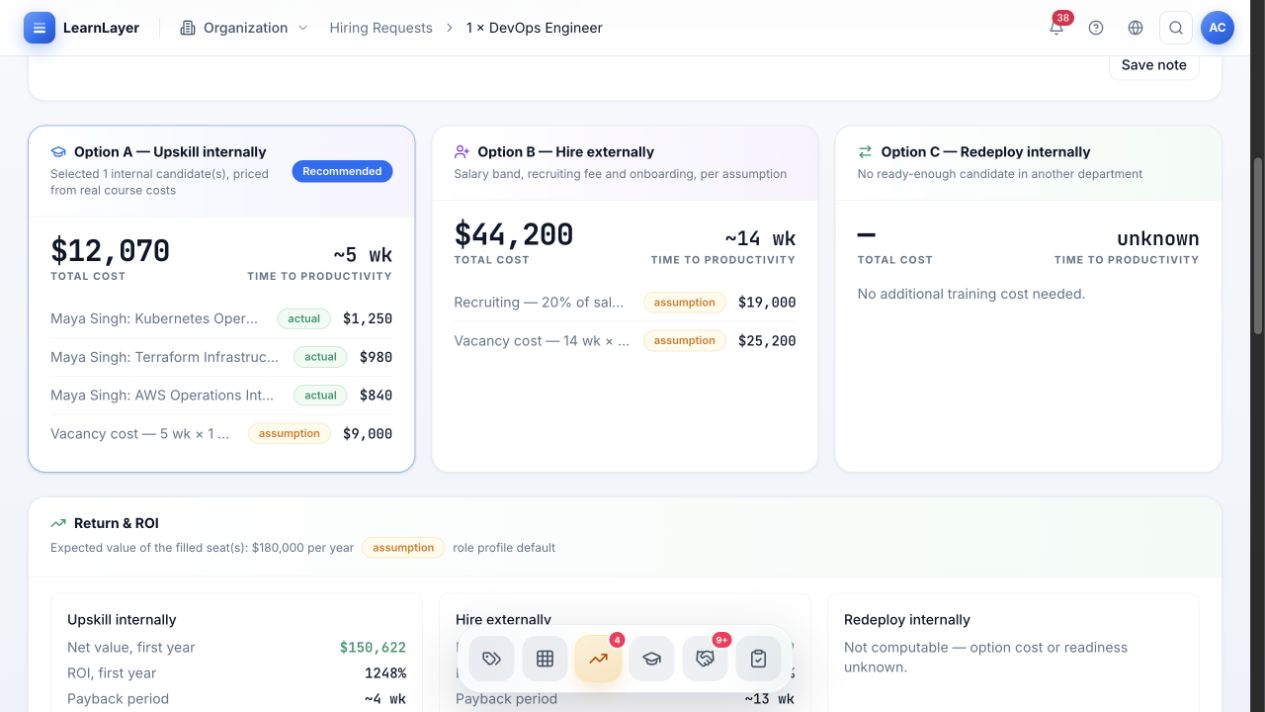Click the page vertical scrollbar thumb

1258,245
